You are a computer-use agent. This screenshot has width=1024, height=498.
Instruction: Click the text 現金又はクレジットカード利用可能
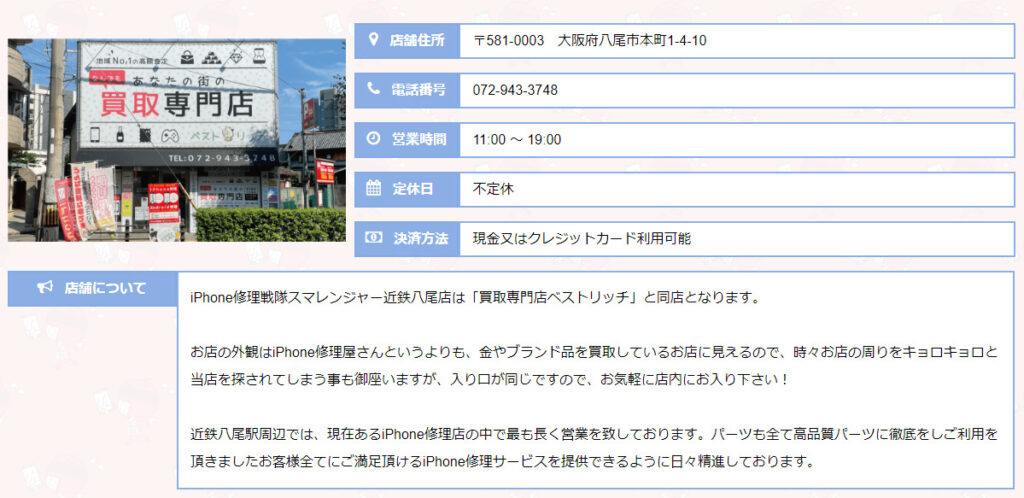582,239
